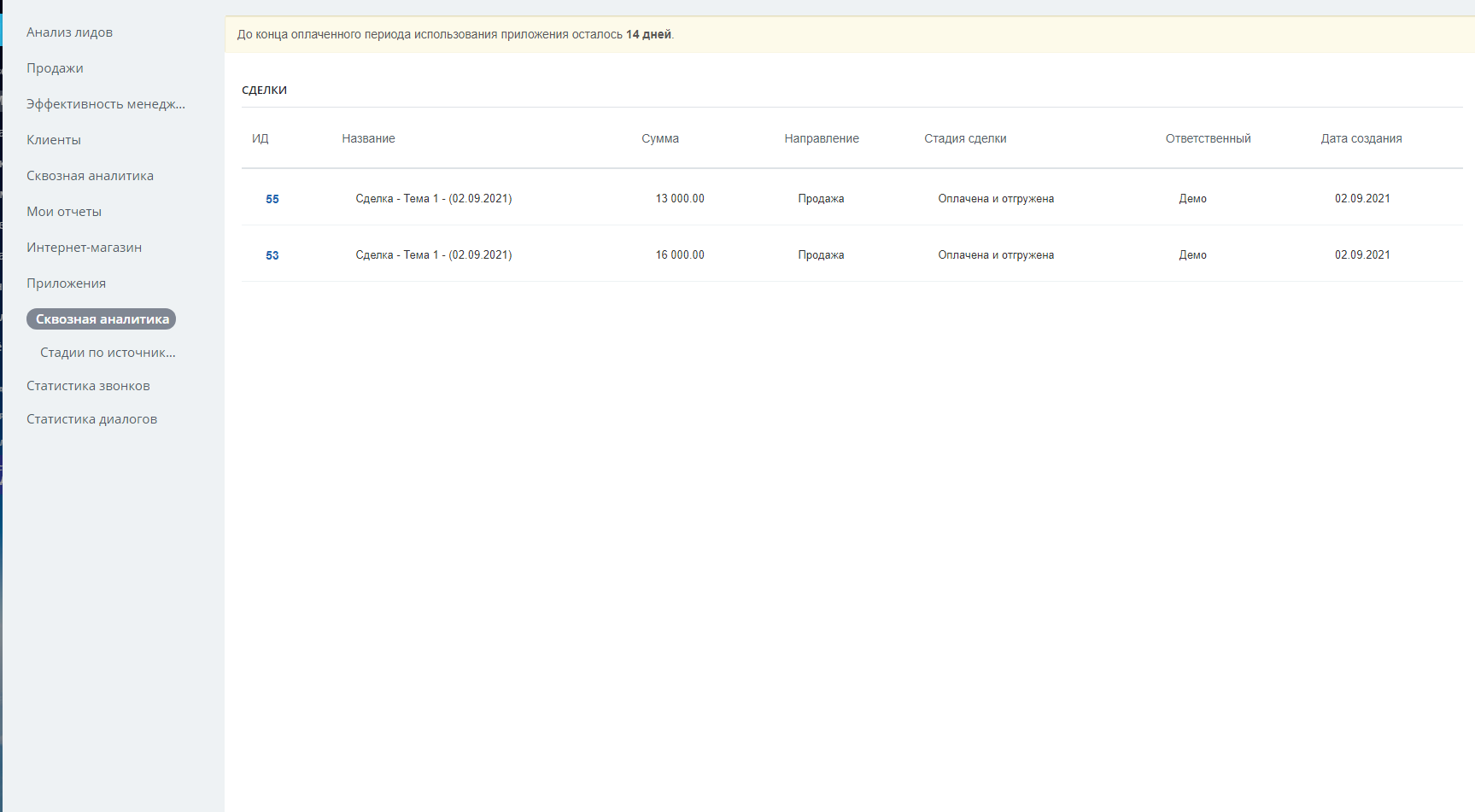
Task: Click Мои отчеты in the sidebar
Action: pos(64,212)
